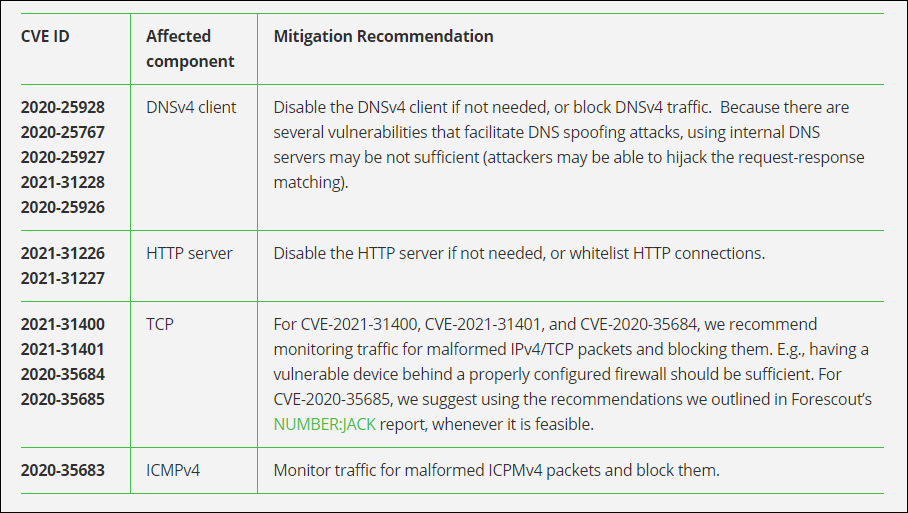Select CVE entry 2020-25927
Viewport: 908px width, 513px height.
(63, 157)
